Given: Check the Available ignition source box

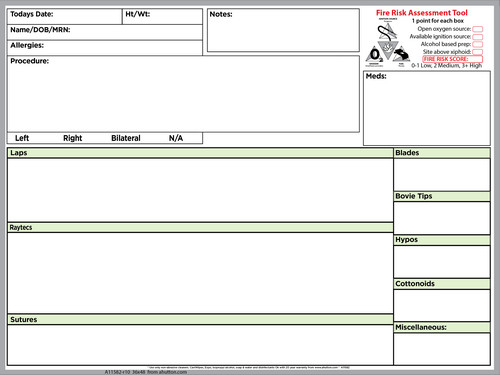Looking at the screenshot, I should tap(478, 37).
